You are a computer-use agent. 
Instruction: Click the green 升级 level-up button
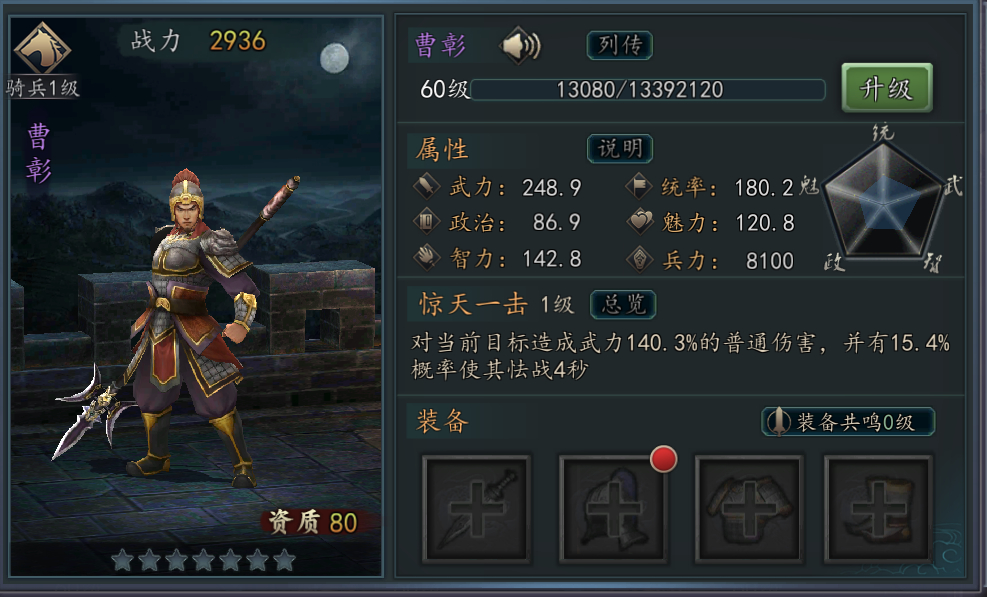[x=887, y=88]
